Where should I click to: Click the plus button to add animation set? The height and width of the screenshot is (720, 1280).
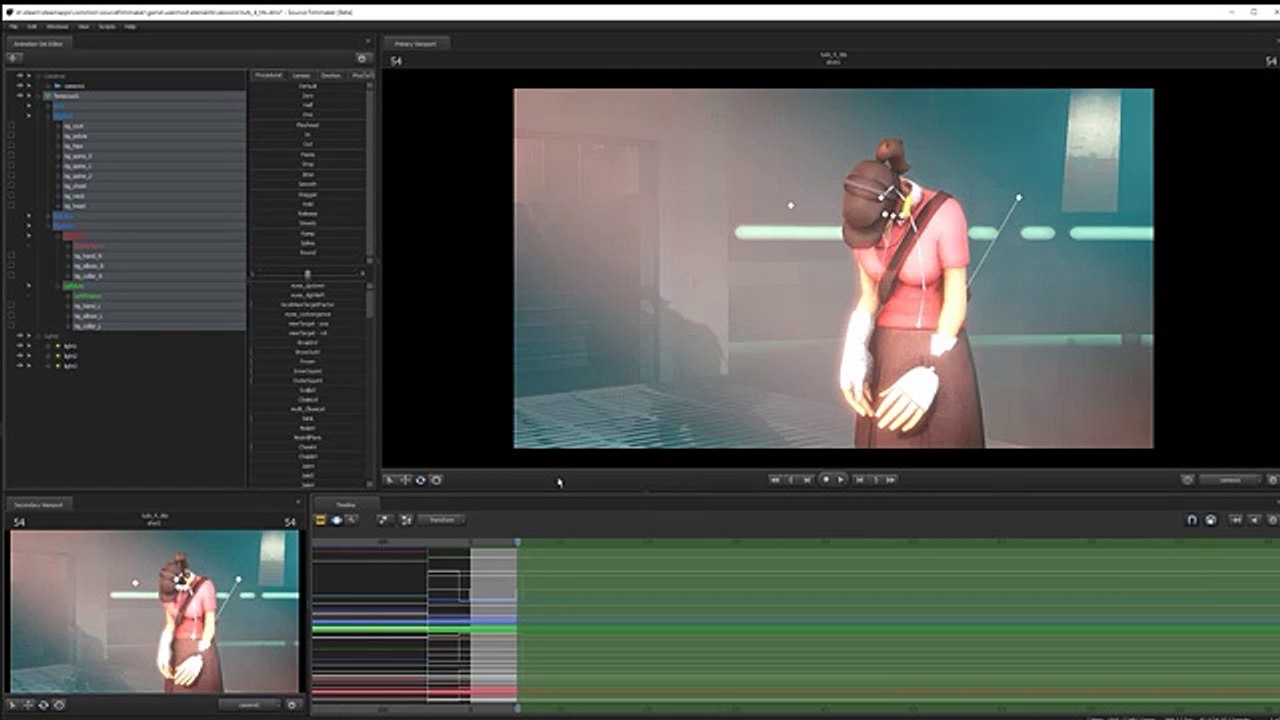click(x=14, y=58)
